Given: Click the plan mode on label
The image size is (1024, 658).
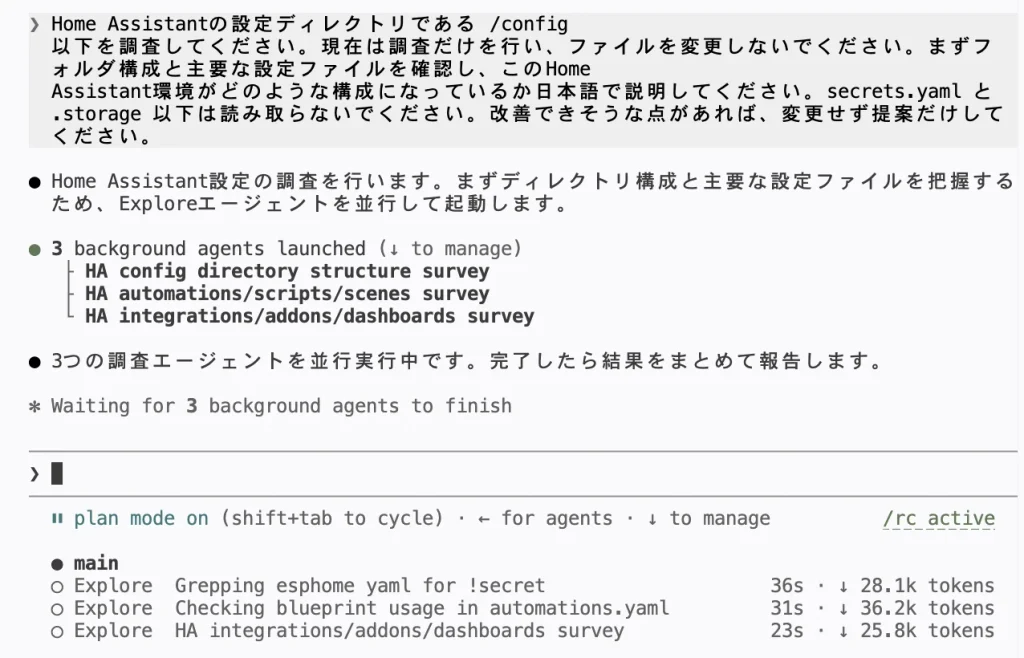Looking at the screenshot, I should [141, 518].
